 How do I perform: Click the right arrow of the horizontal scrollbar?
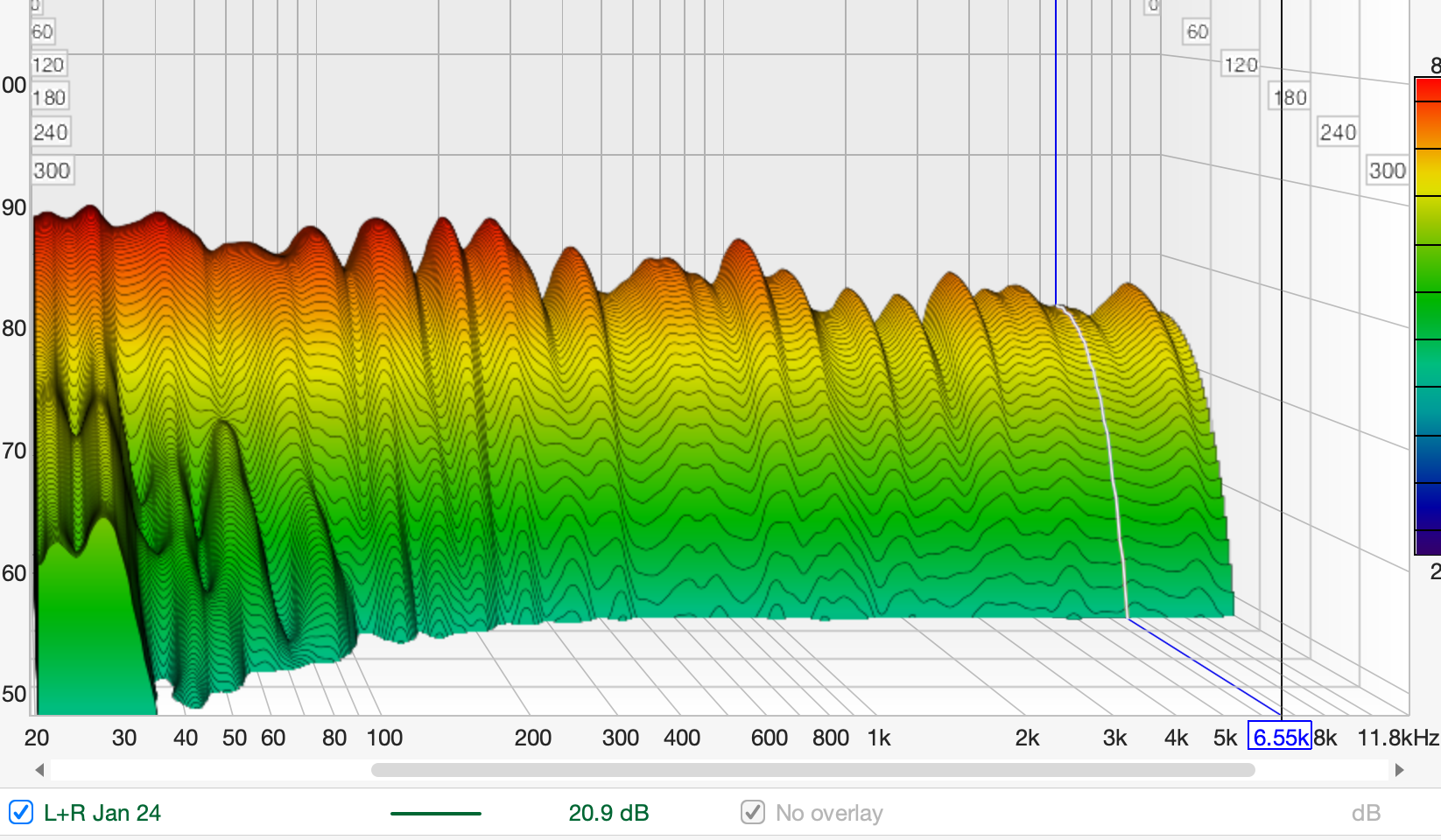click(1399, 770)
